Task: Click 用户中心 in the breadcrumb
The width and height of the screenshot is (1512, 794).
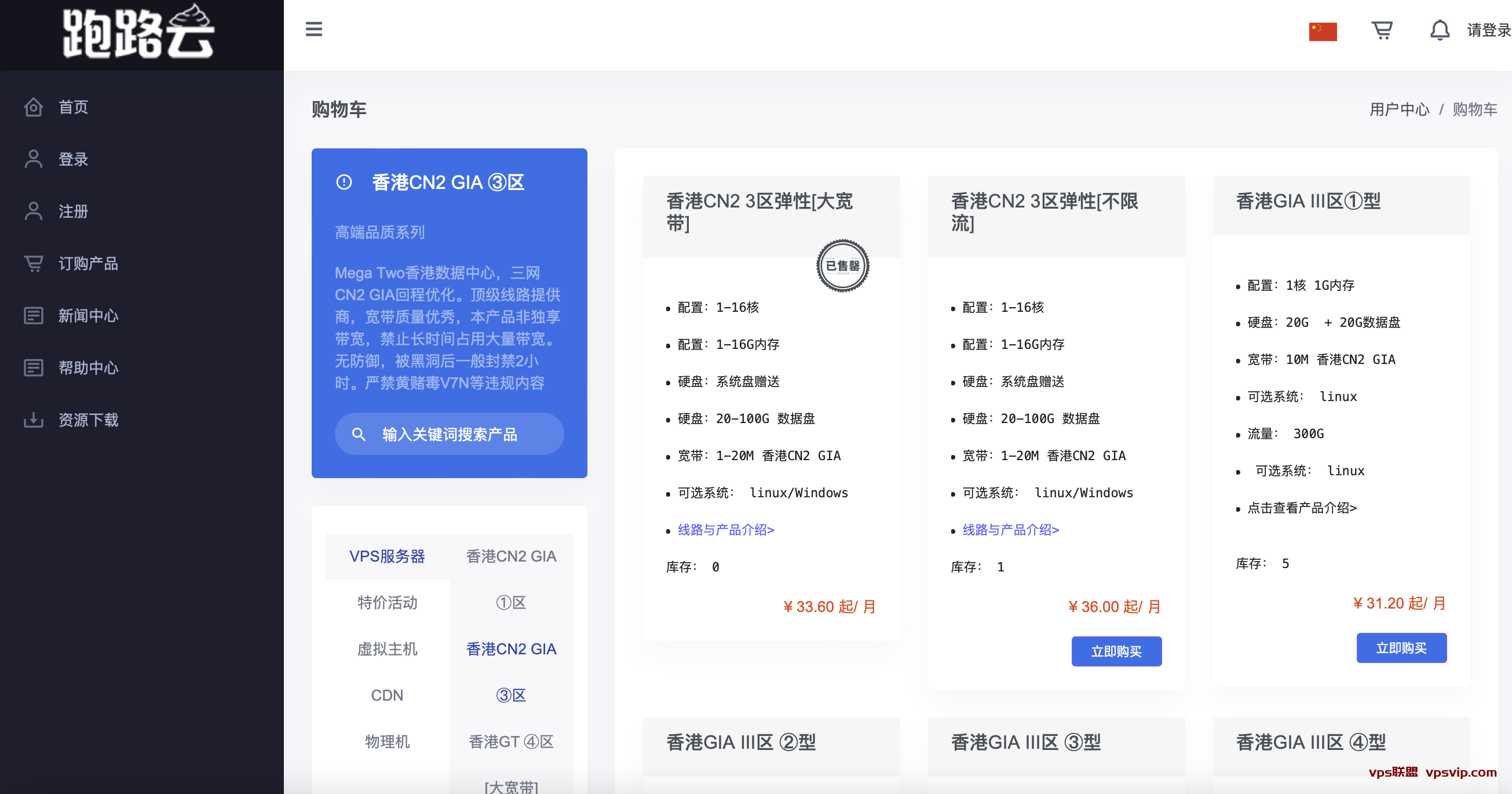Action: pyautogui.click(x=1398, y=109)
